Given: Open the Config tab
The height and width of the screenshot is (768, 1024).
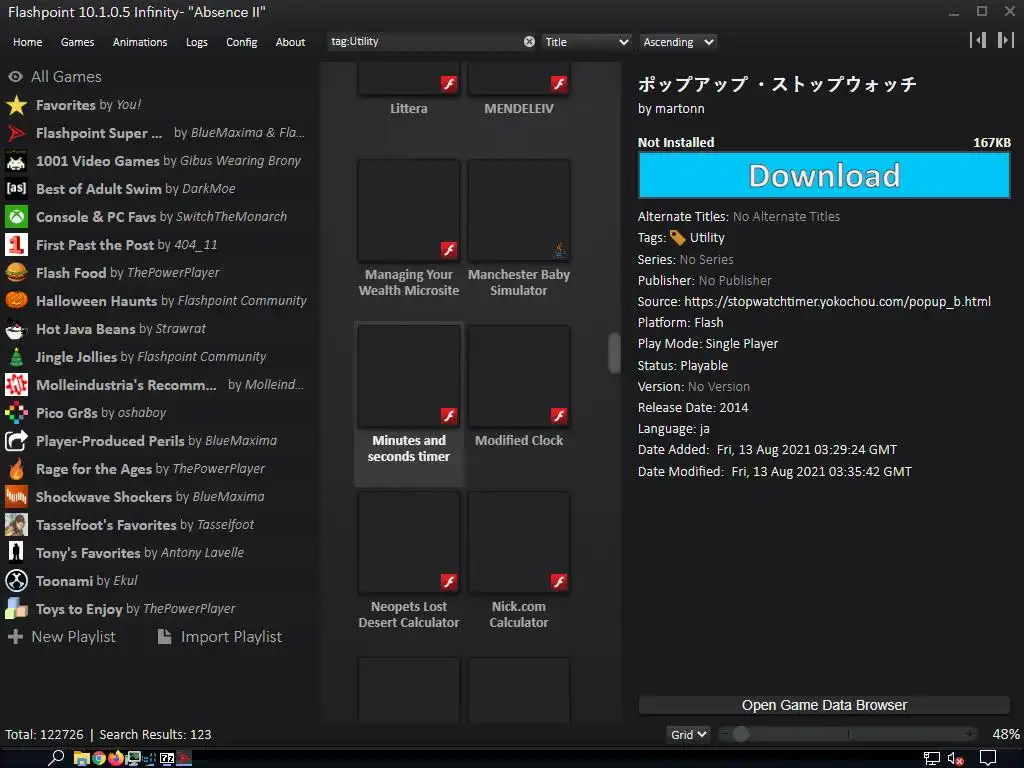Looking at the screenshot, I should [242, 42].
